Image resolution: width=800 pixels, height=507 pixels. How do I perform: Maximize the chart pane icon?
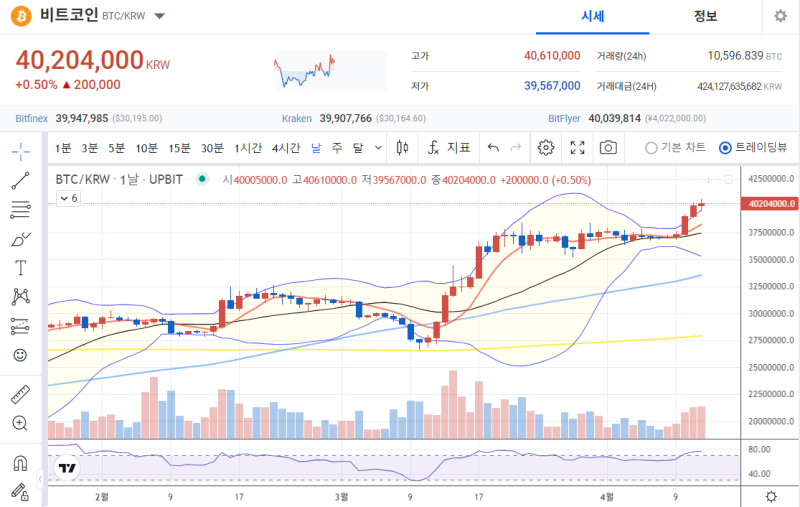tap(728, 179)
